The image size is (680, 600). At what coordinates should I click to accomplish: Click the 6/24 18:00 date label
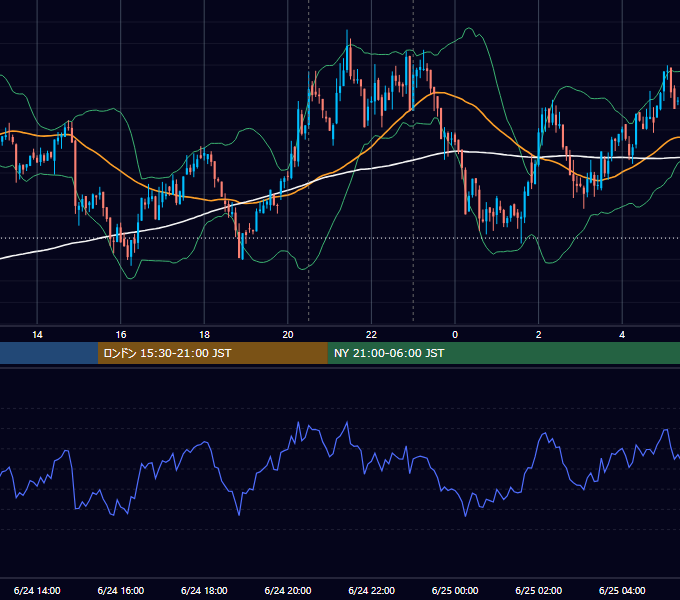(x=204, y=590)
